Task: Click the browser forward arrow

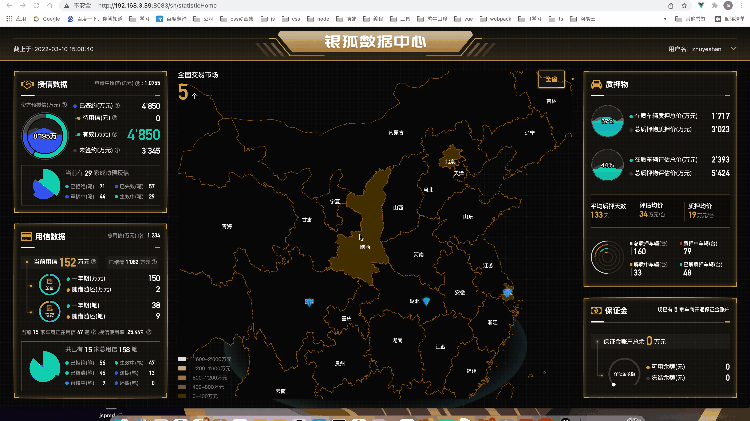Action: click(x=22, y=5)
